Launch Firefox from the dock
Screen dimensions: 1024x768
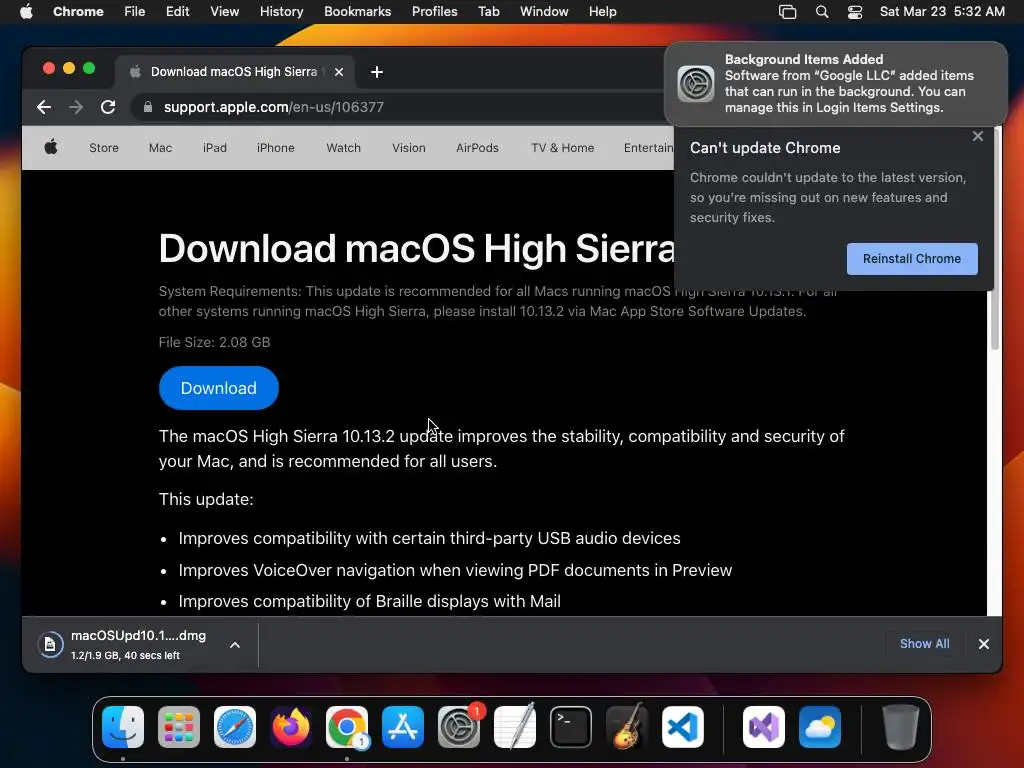[x=291, y=727]
